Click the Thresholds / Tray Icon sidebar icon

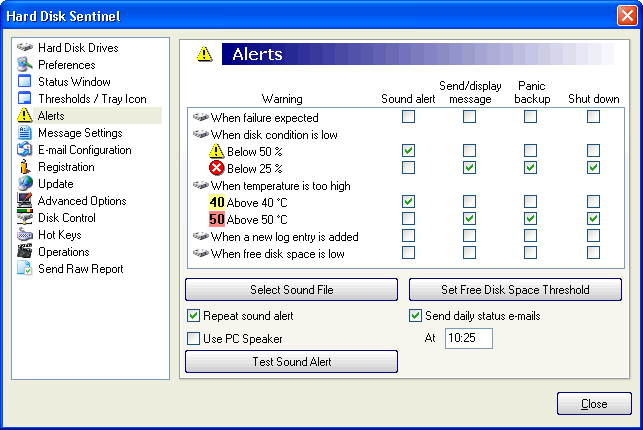pyautogui.click(x=25, y=98)
